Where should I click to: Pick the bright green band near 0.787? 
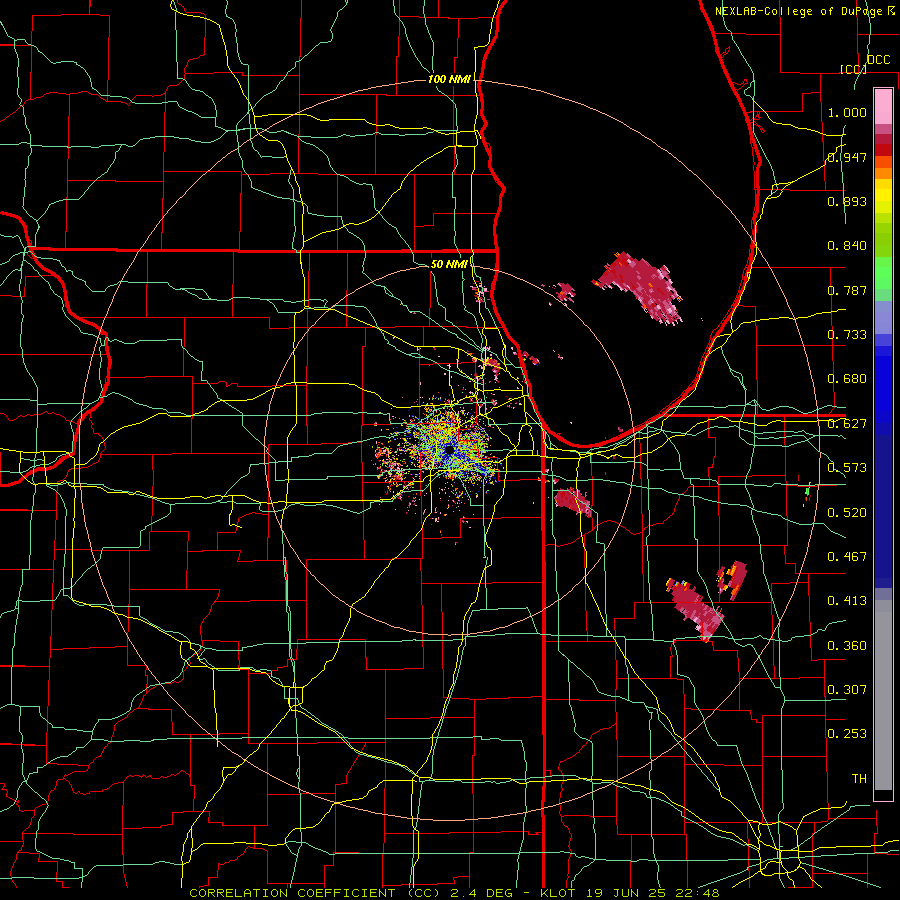[x=883, y=273]
